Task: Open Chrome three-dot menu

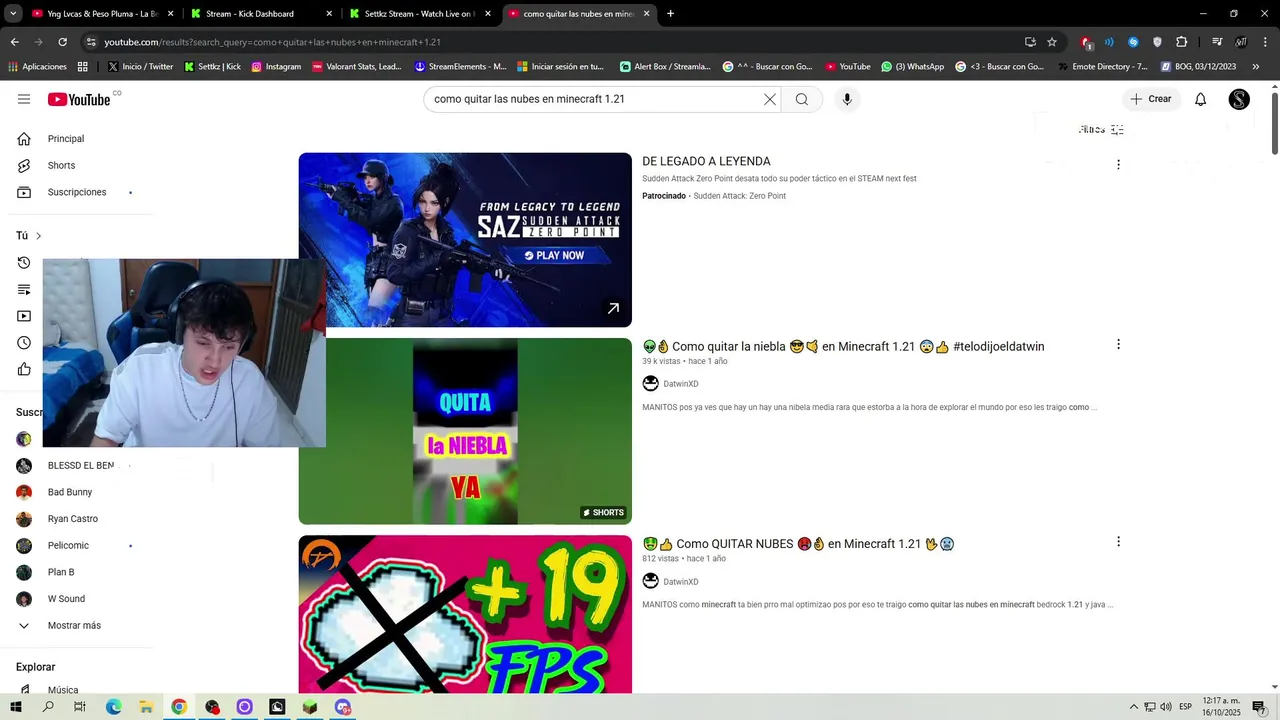Action: (x=1266, y=42)
